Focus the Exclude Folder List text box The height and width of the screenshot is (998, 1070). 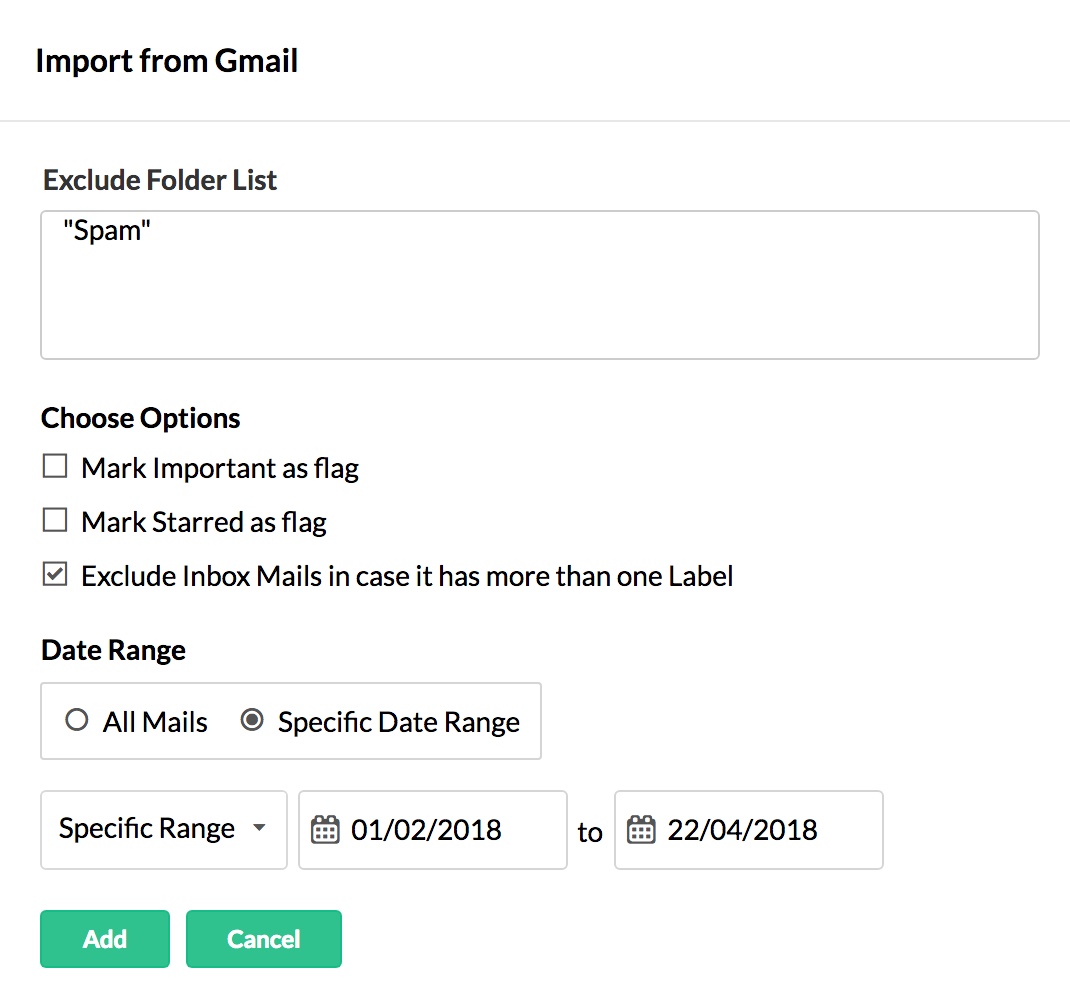(540, 300)
